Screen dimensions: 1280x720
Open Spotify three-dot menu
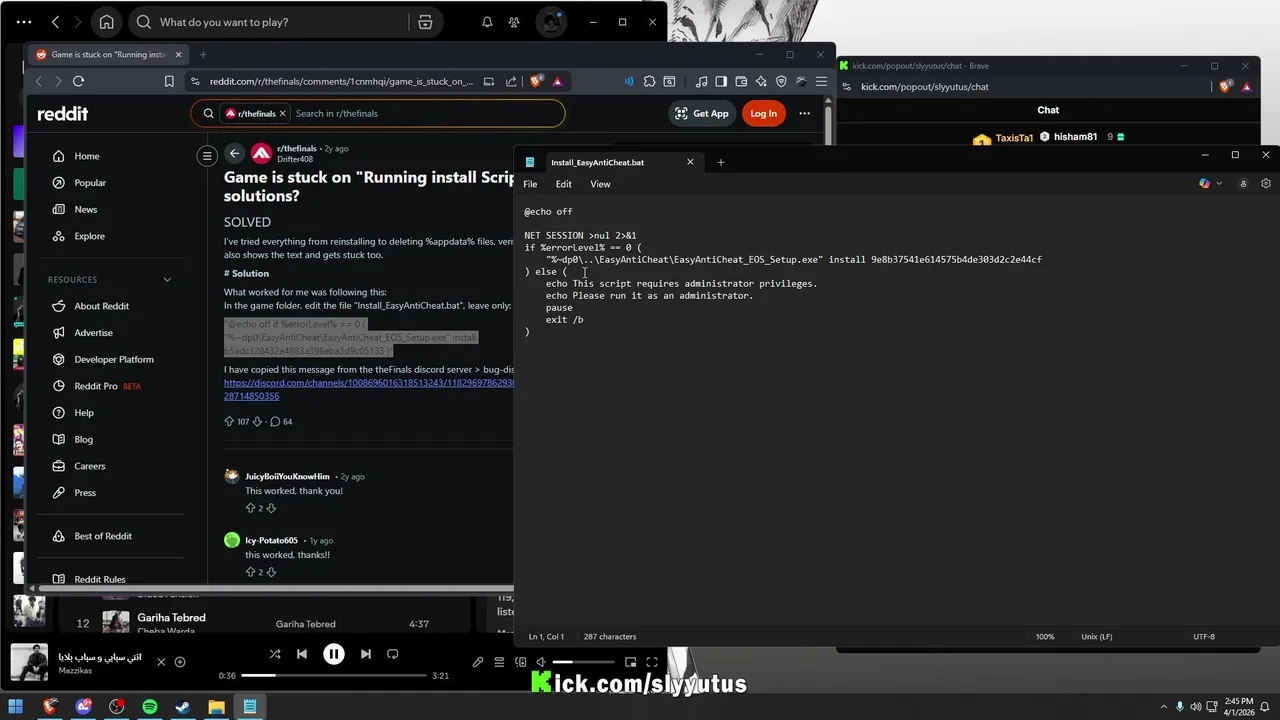click(x=24, y=22)
